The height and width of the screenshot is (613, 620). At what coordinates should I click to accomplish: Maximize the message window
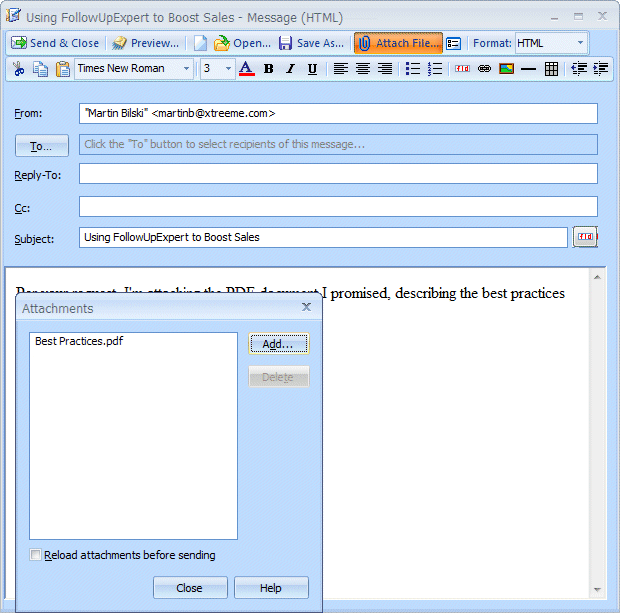(578, 17)
